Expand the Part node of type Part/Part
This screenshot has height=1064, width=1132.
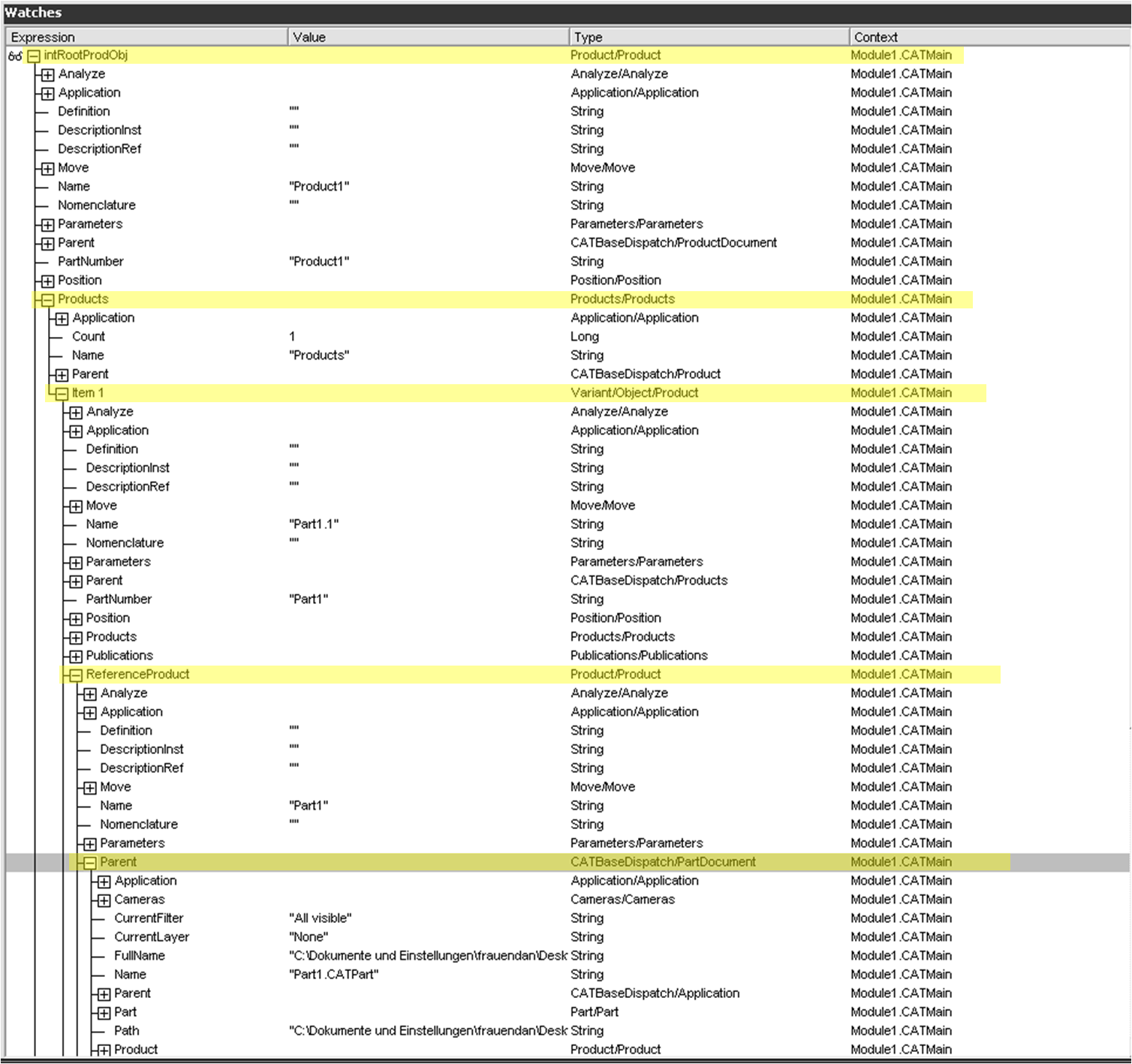(104, 1012)
